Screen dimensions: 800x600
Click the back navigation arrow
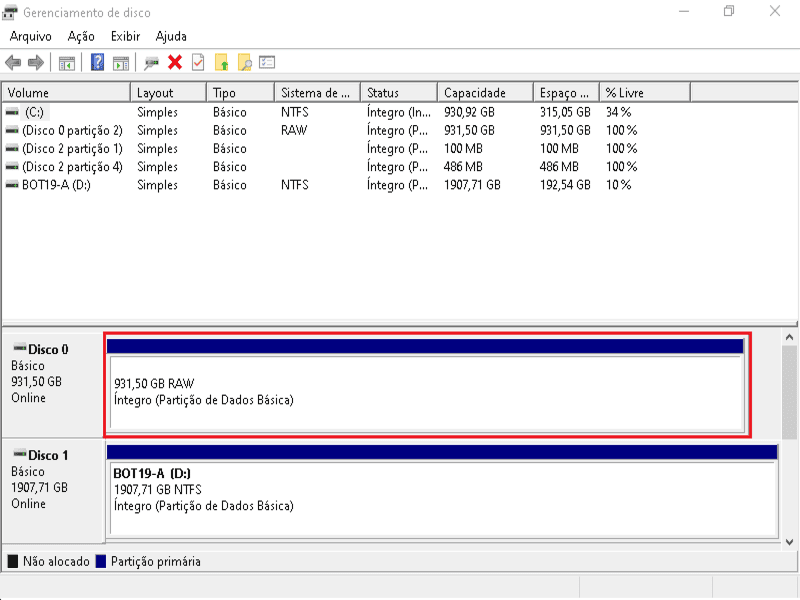click(x=14, y=61)
